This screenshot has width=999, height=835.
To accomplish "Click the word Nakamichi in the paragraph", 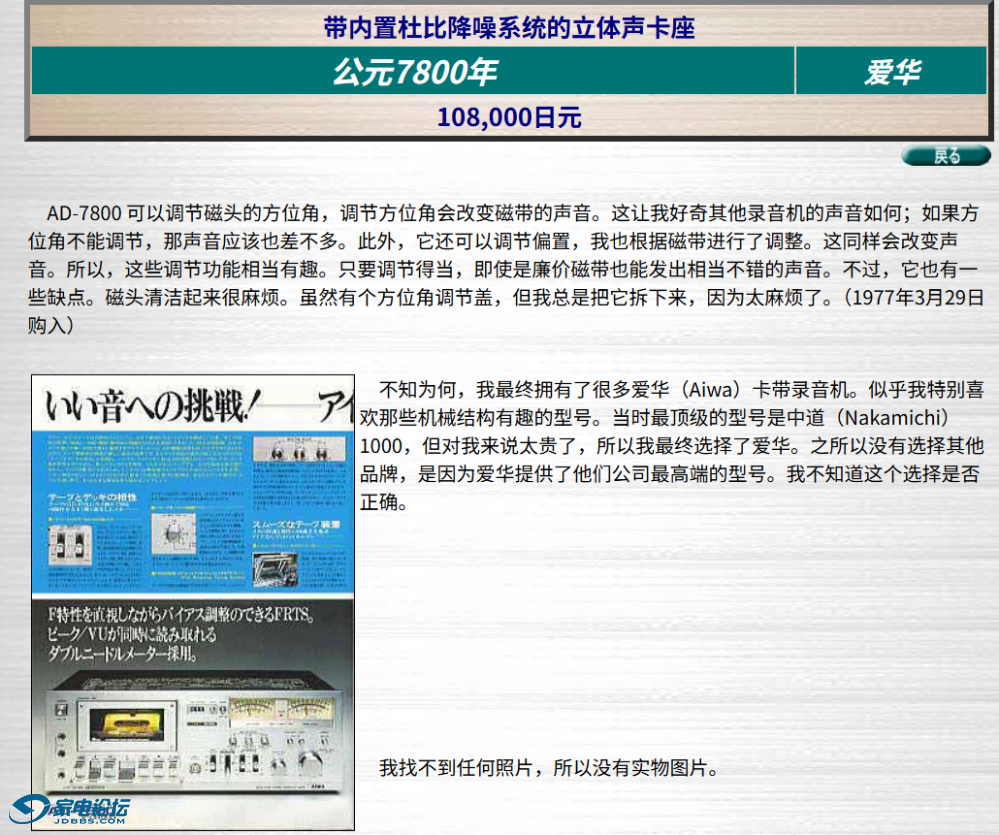I will tap(893, 418).
